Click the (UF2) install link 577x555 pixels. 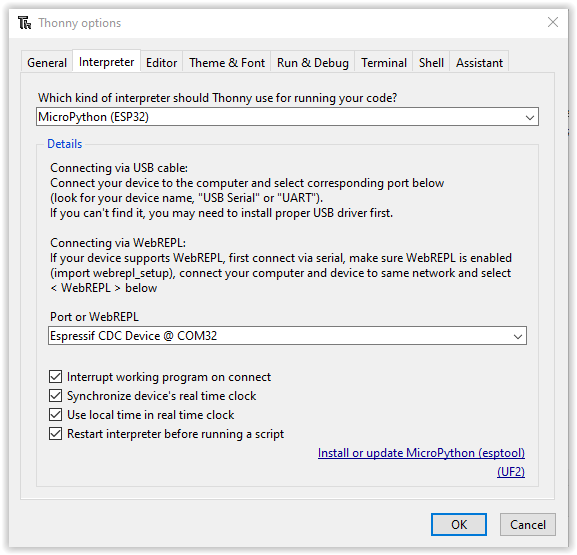tap(511, 471)
